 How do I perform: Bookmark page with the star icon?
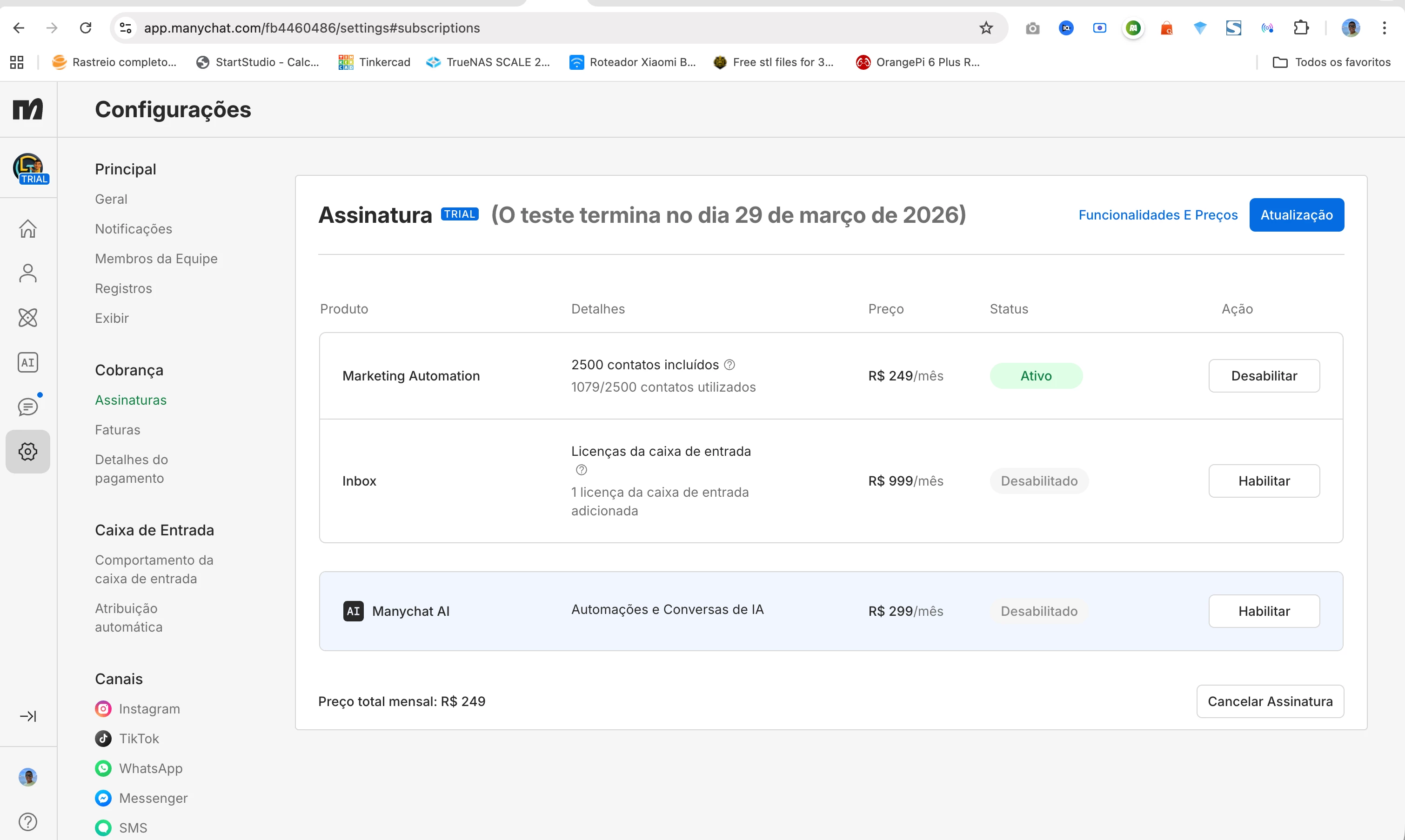pyautogui.click(x=985, y=28)
